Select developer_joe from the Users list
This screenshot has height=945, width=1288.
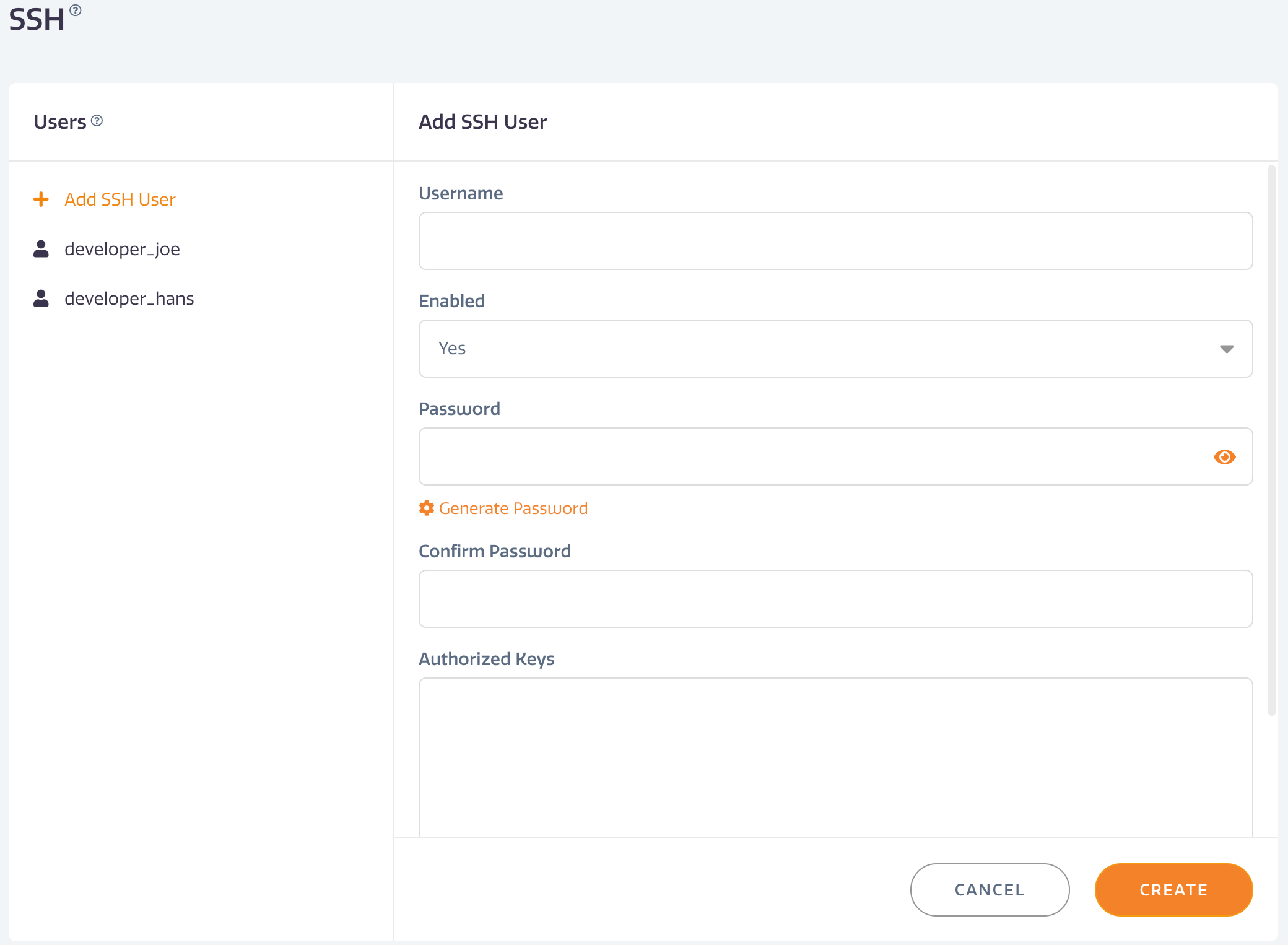[122, 248]
